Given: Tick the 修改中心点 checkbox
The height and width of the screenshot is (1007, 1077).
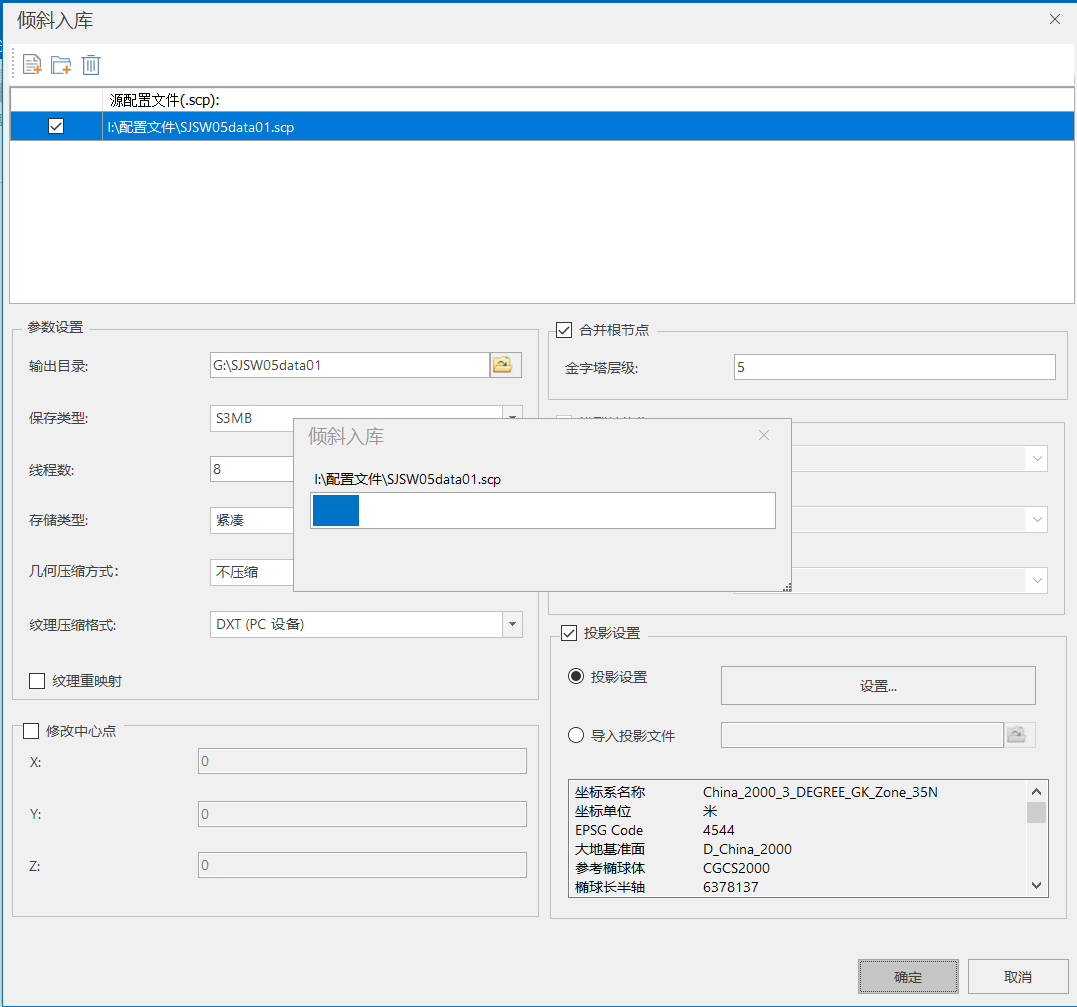Looking at the screenshot, I should tap(30, 731).
